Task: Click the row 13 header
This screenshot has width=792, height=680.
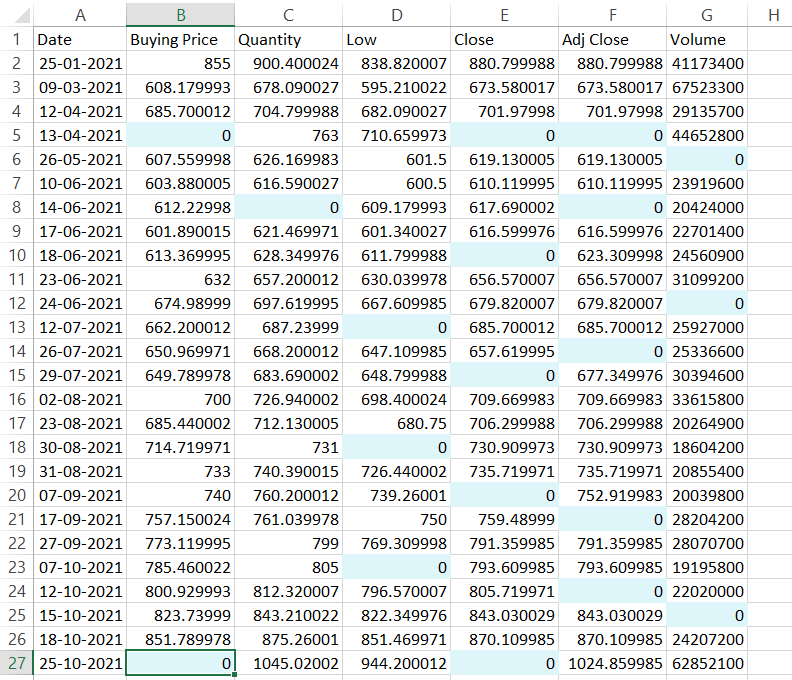Action: 16,327
